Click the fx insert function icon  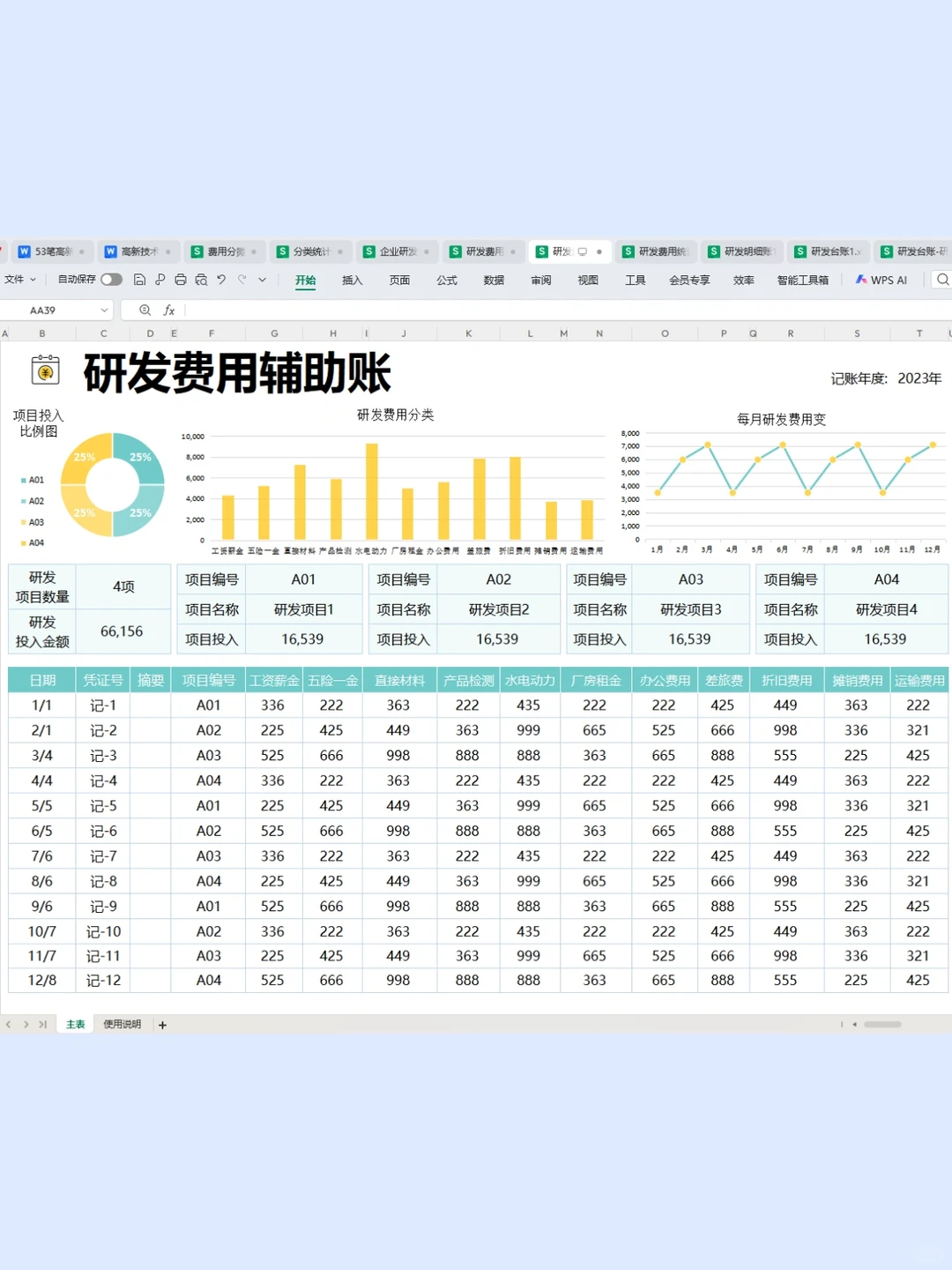point(168,310)
